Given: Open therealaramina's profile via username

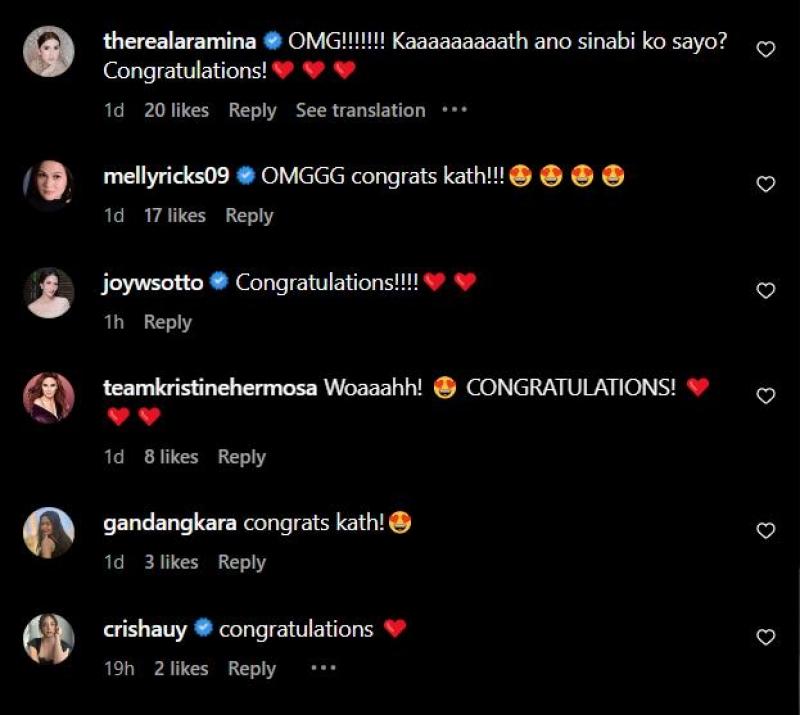Looking at the screenshot, I should (180, 41).
